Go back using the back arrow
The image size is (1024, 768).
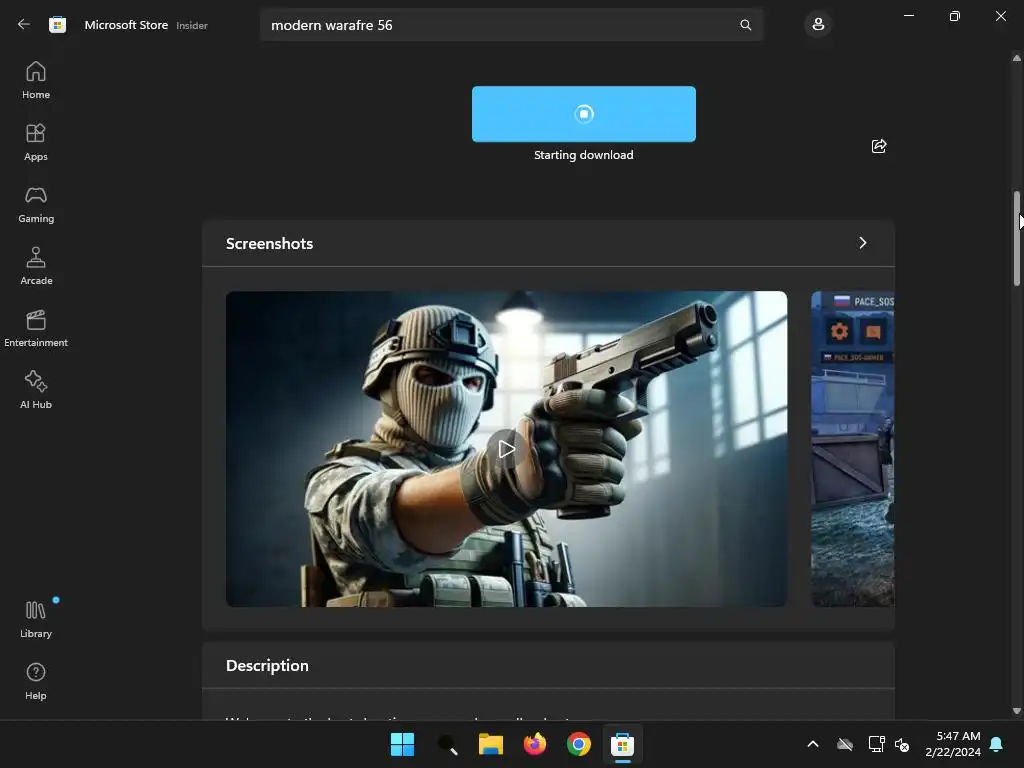click(x=24, y=24)
